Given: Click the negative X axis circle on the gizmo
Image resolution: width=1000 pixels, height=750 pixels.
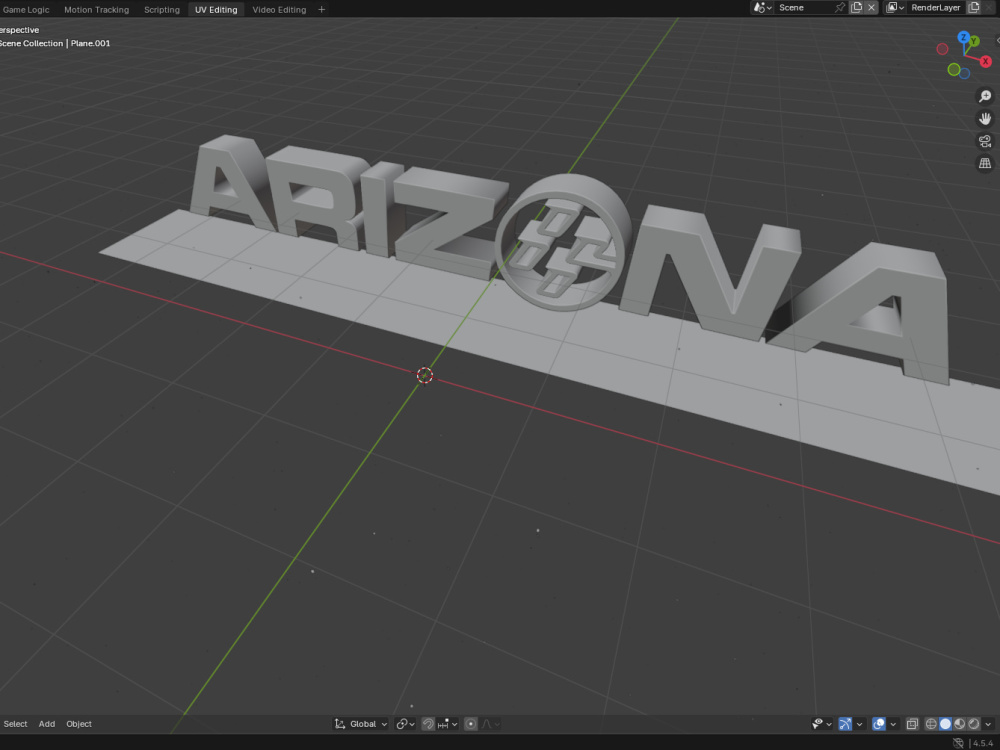Looking at the screenshot, I should point(942,49).
